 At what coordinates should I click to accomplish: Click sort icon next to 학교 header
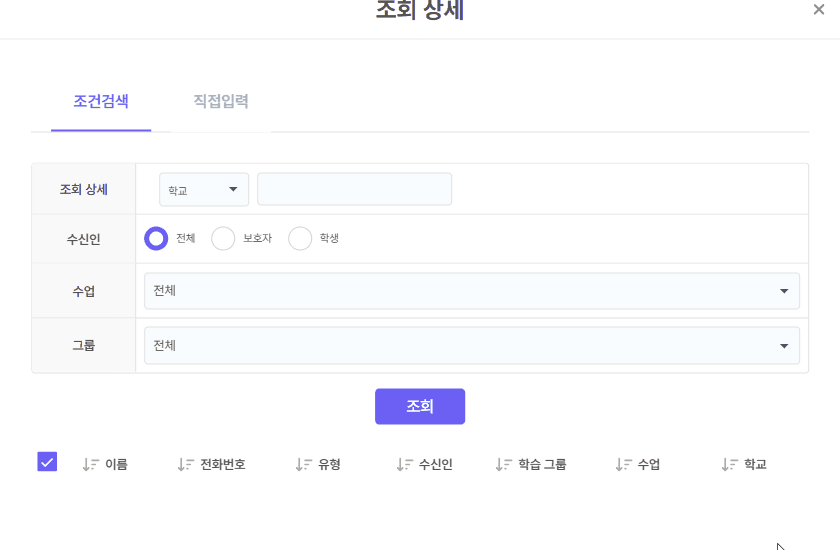[x=729, y=464]
